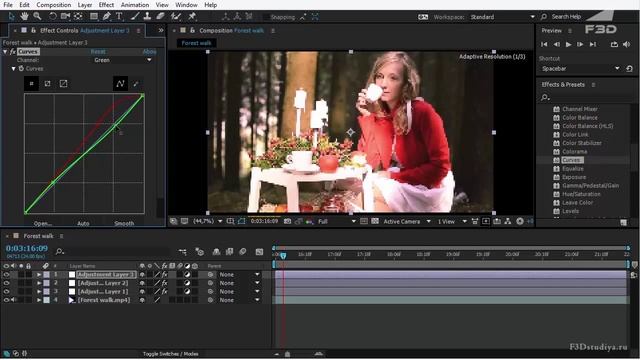Collapse the Curves effect twirl arrow
Screen dimensions: 640x360
5,52
